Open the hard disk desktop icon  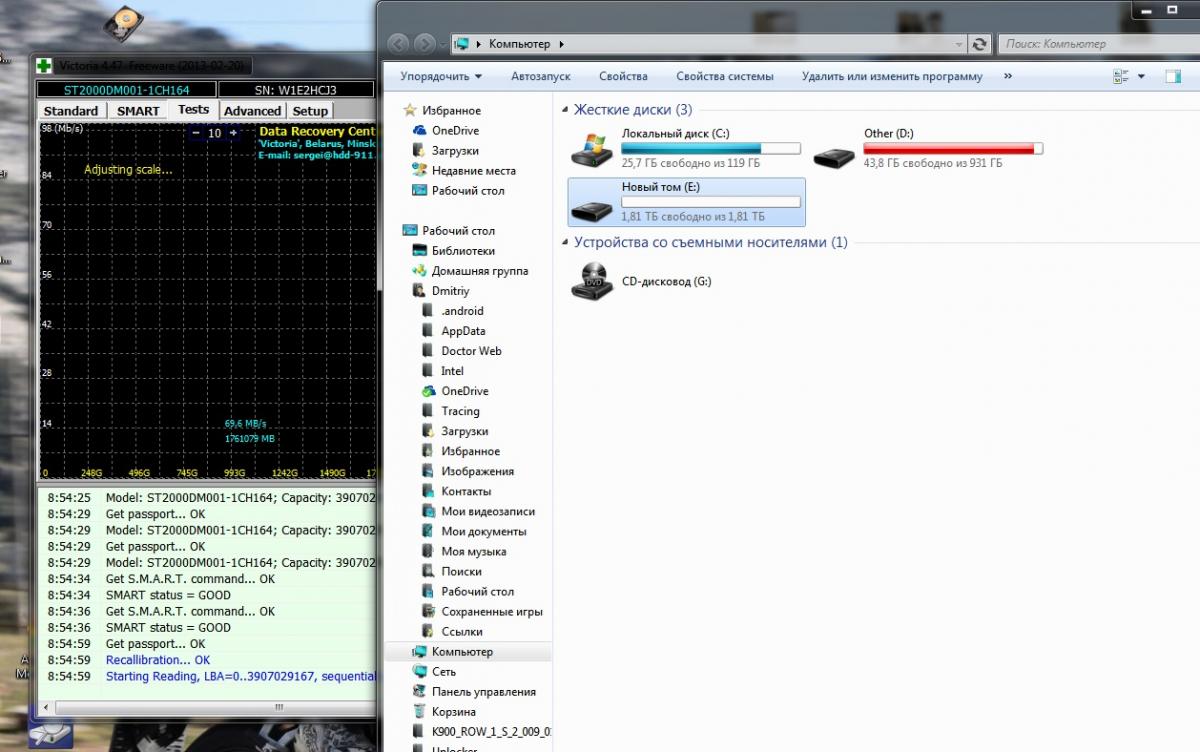(x=124, y=22)
